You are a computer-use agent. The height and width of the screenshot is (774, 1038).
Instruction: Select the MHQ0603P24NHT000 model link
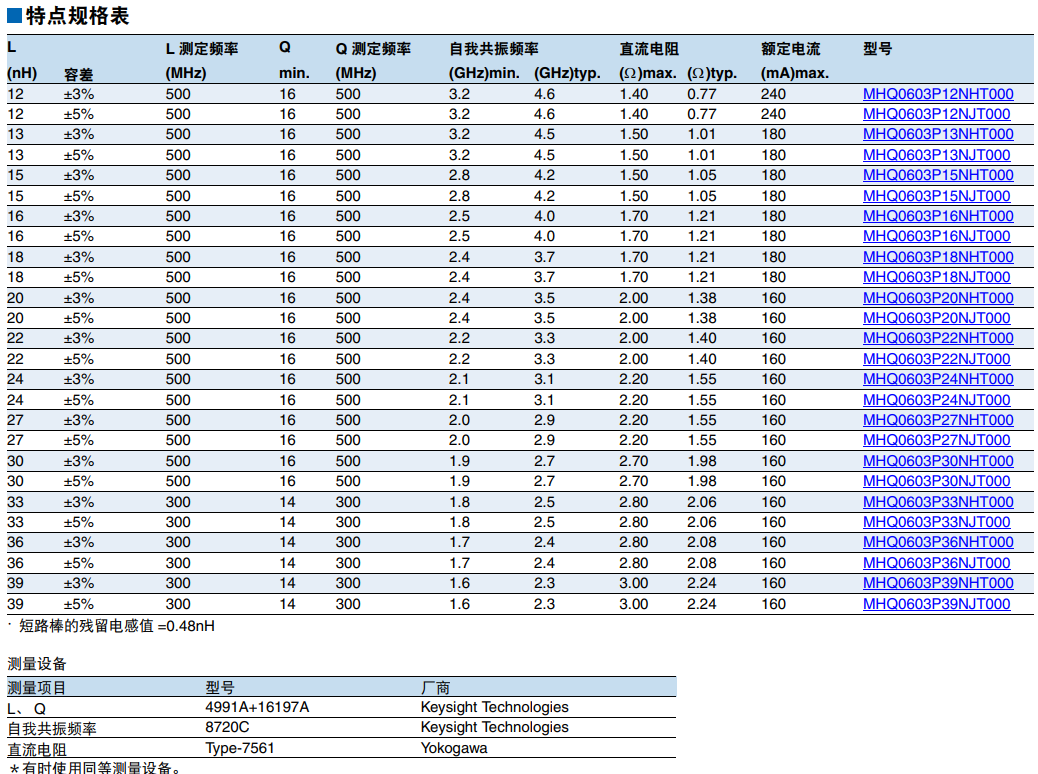(938, 379)
